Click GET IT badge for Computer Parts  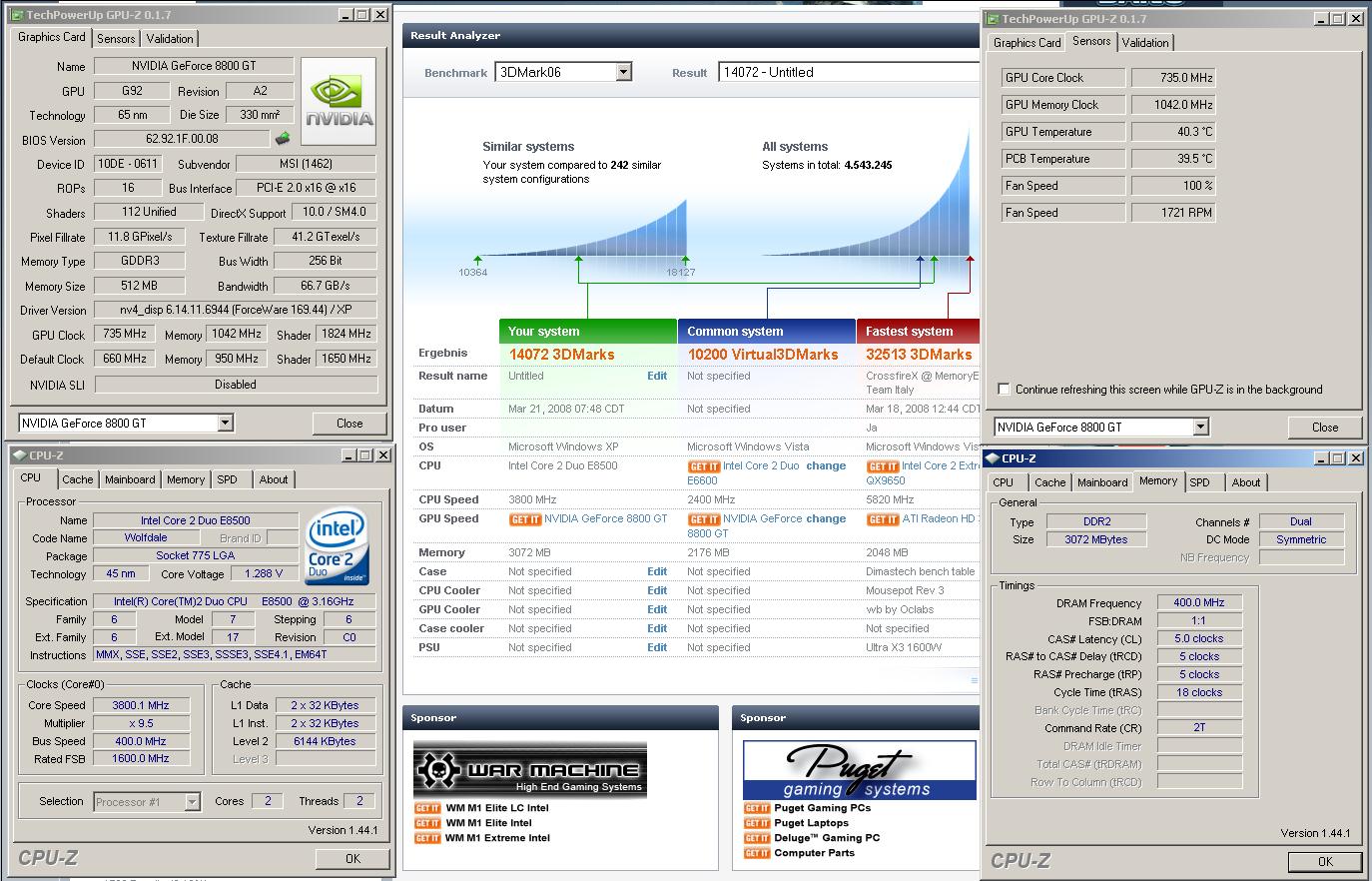(757, 853)
